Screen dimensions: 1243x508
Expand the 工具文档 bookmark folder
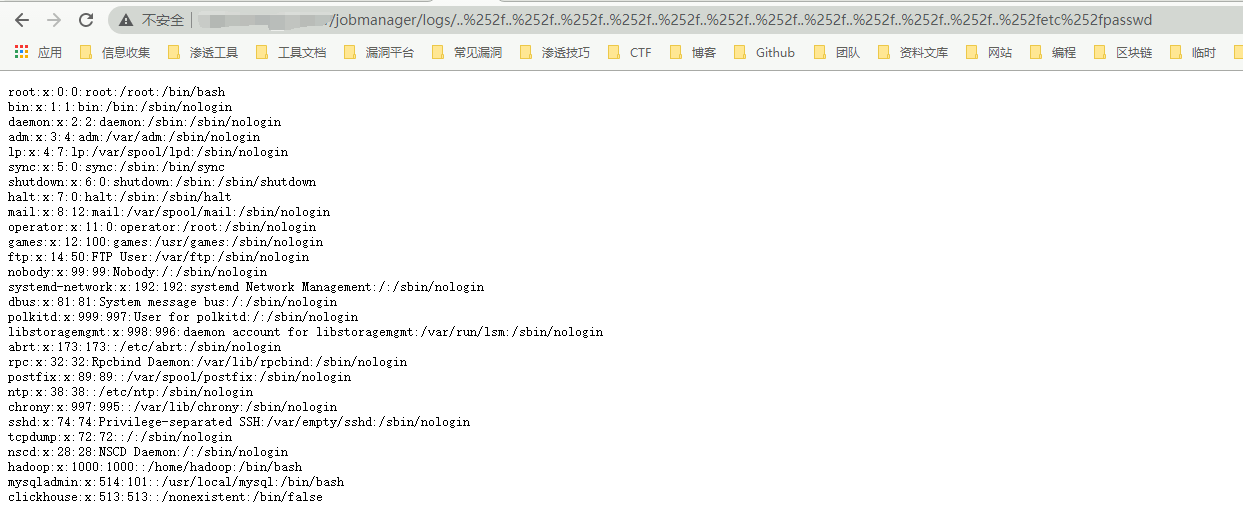[291, 52]
